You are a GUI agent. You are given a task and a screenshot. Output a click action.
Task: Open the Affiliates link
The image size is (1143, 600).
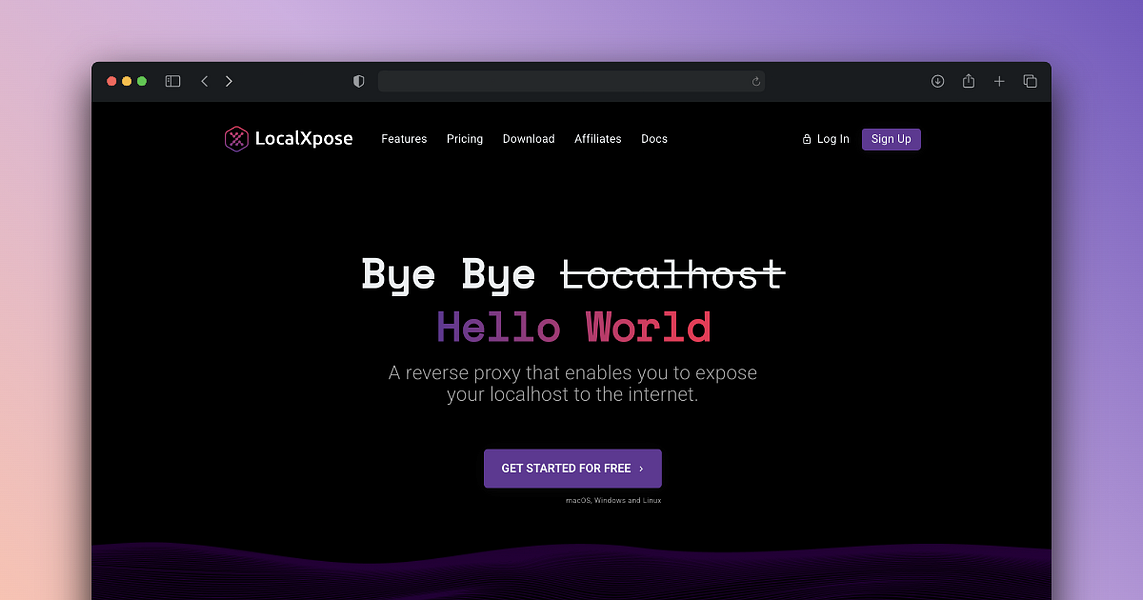click(x=598, y=139)
